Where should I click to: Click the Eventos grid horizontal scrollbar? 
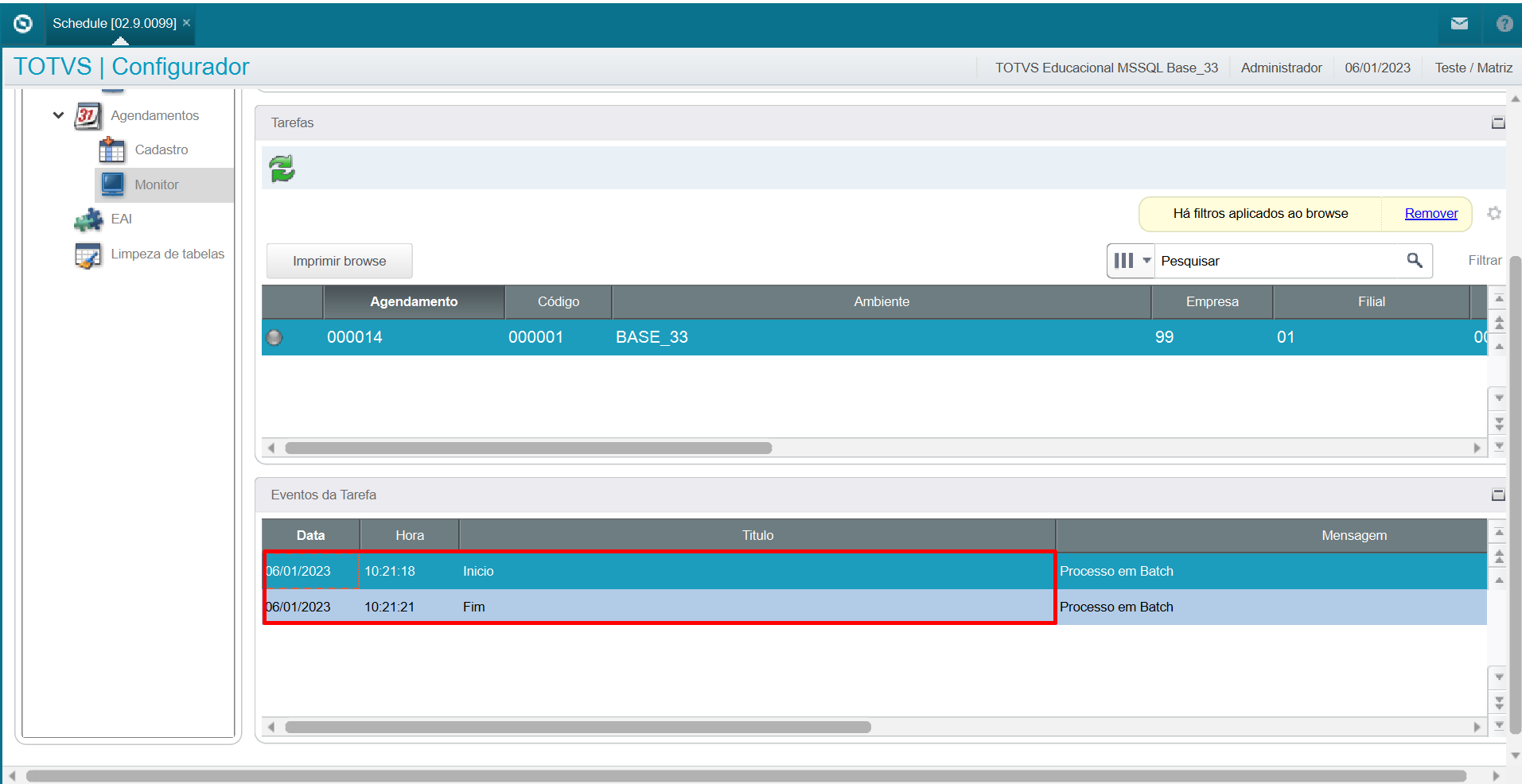pyautogui.click(x=578, y=727)
